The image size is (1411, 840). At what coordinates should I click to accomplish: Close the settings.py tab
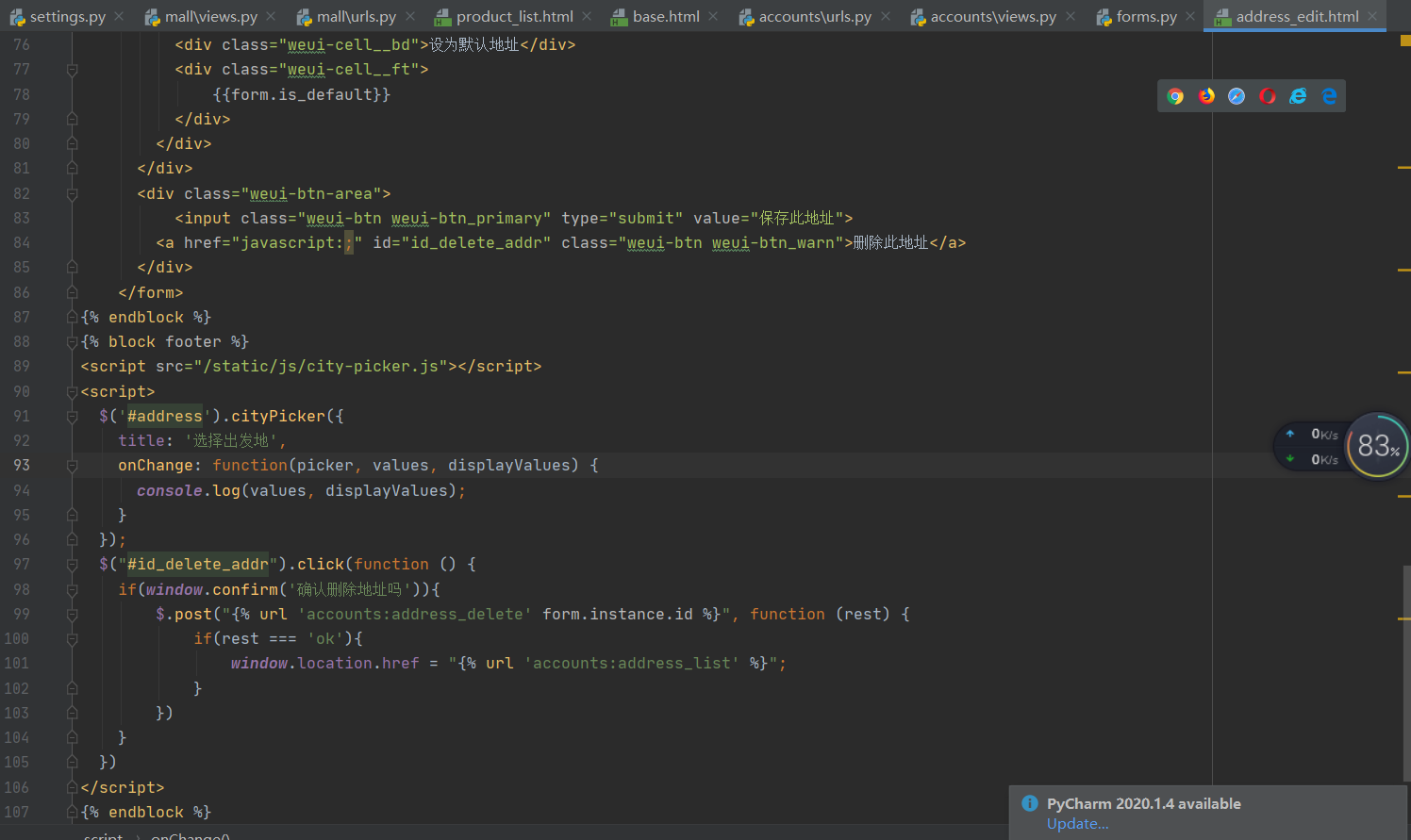click(x=119, y=16)
